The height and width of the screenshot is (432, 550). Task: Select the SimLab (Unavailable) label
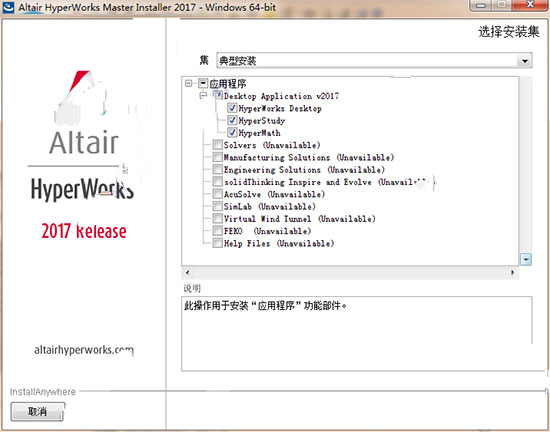click(270, 207)
